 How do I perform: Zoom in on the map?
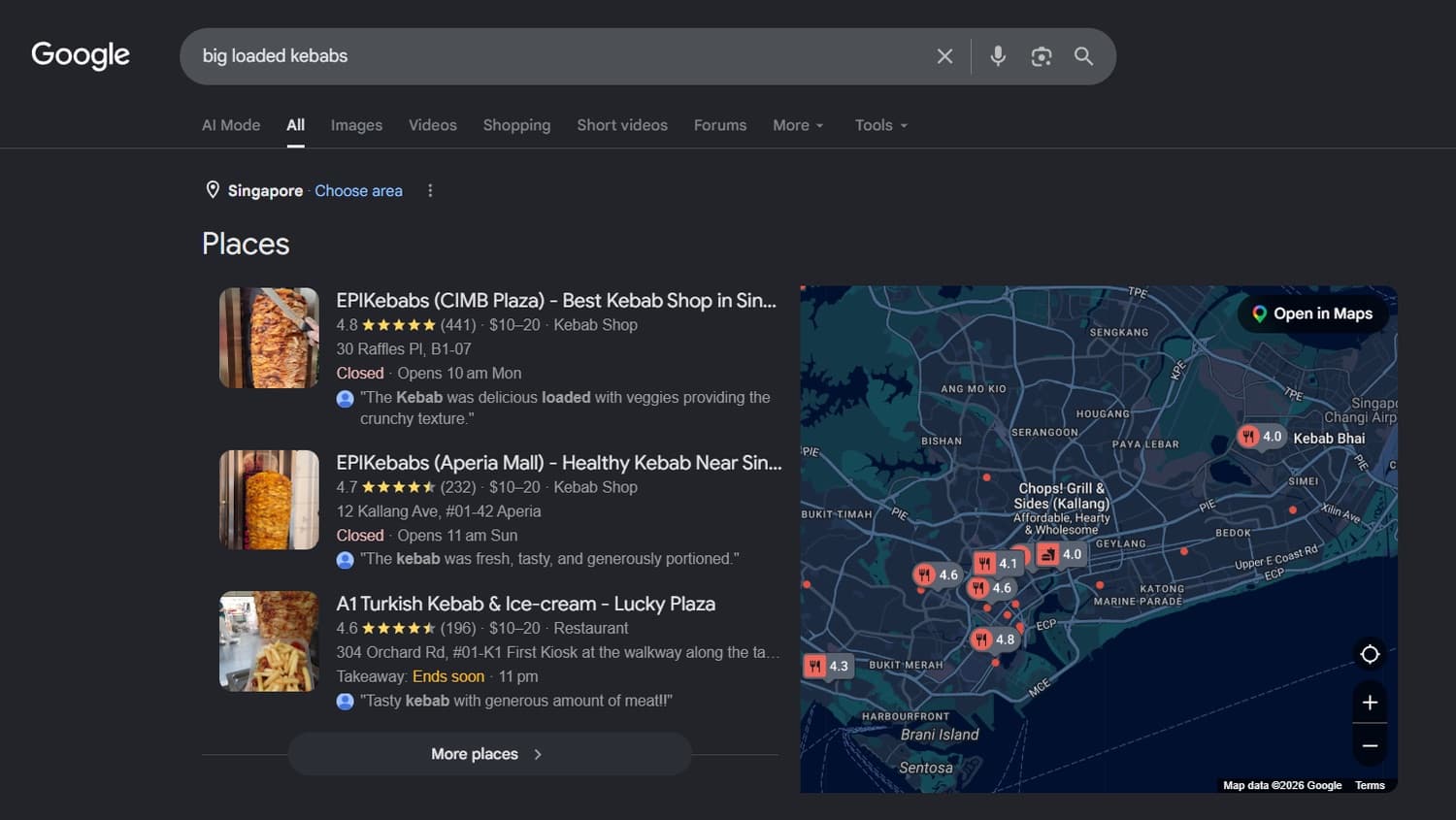[x=1370, y=703]
